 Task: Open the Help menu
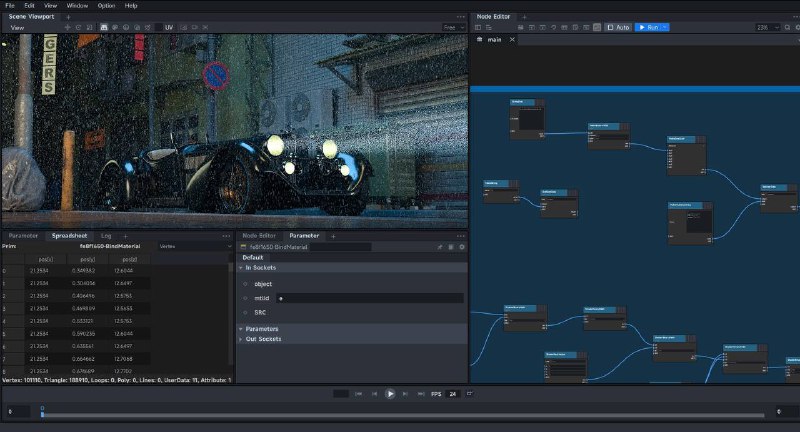[131, 6]
